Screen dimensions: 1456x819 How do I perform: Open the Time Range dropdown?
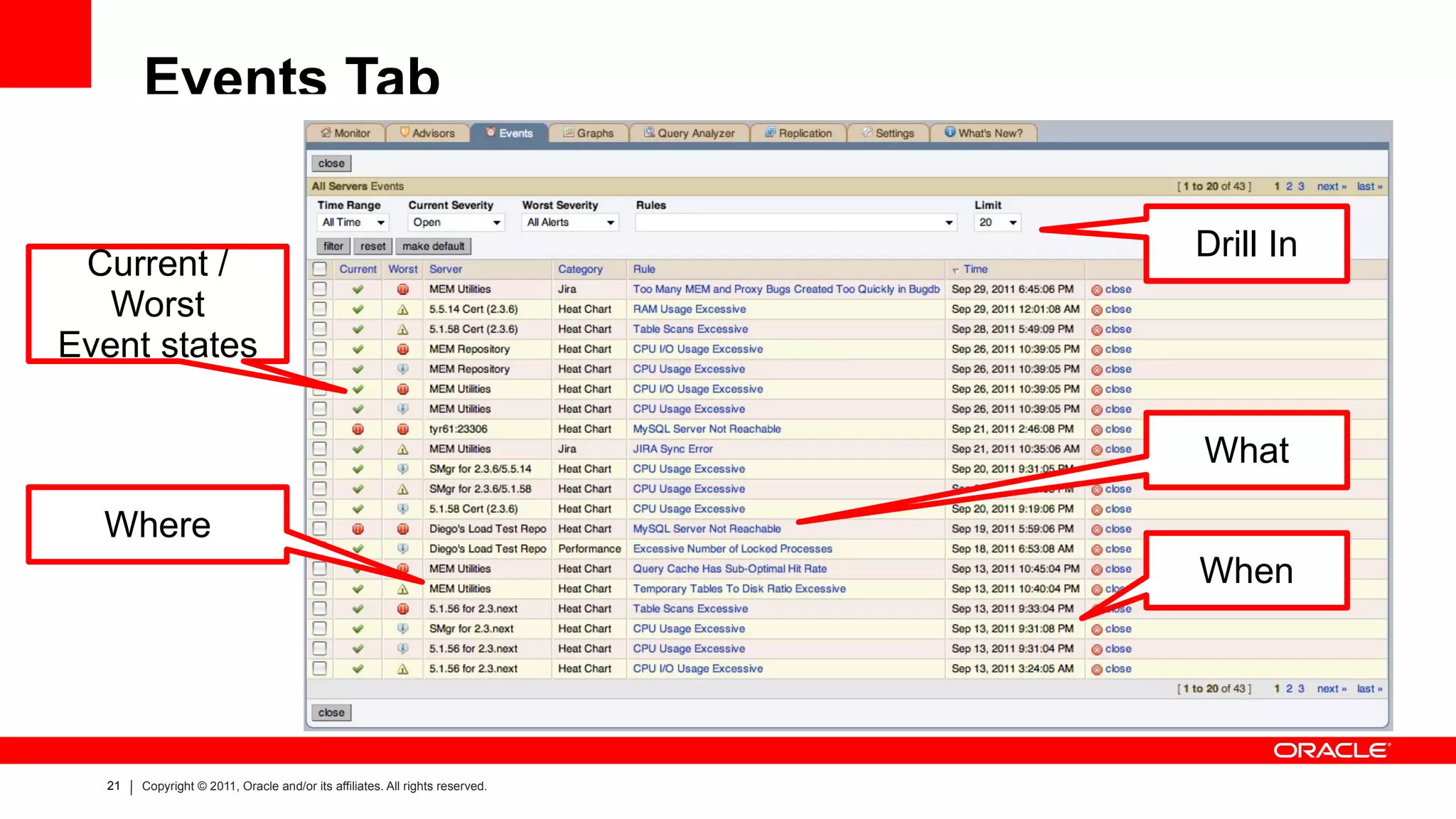(x=353, y=223)
